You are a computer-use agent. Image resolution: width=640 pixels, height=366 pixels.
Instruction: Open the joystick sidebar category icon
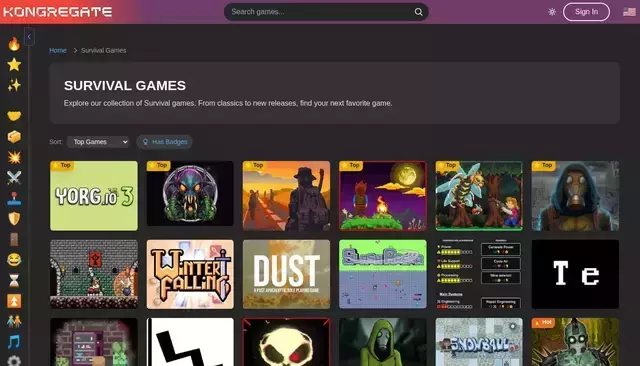tap(14, 198)
